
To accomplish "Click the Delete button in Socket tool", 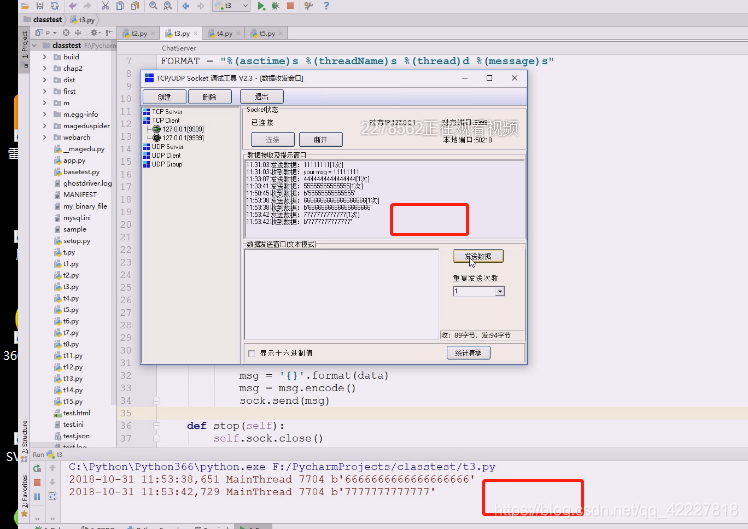I will 209,97.
